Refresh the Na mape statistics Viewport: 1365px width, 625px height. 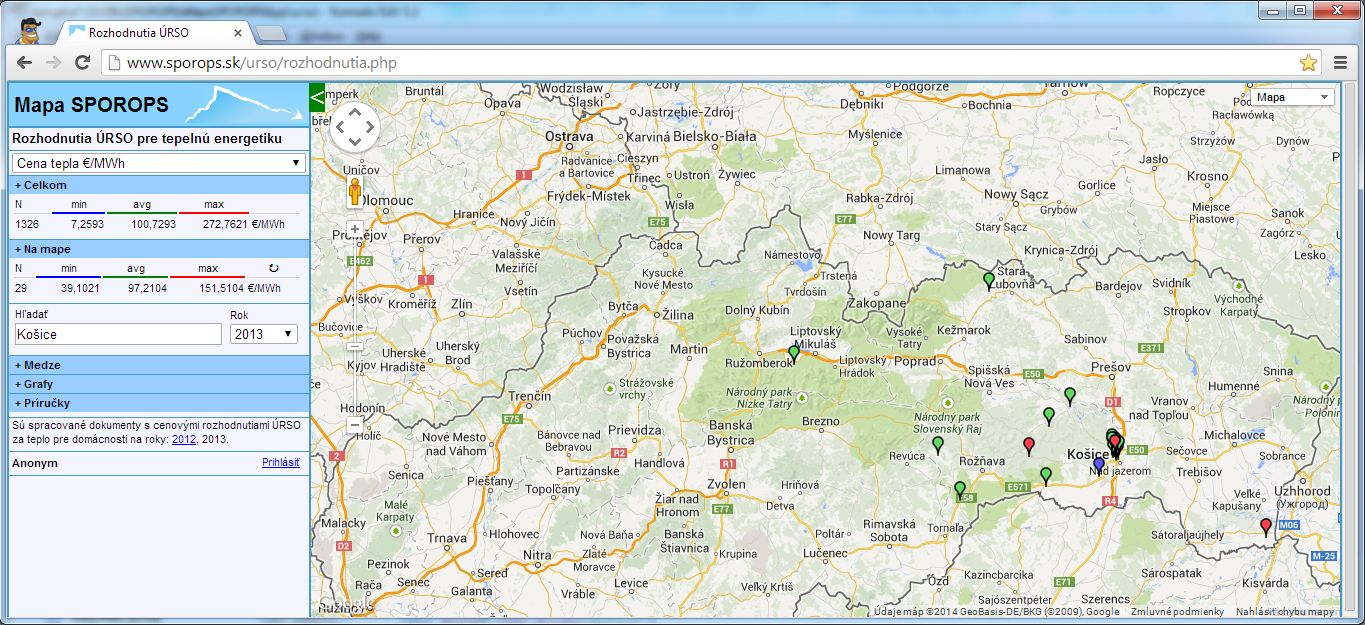point(274,268)
